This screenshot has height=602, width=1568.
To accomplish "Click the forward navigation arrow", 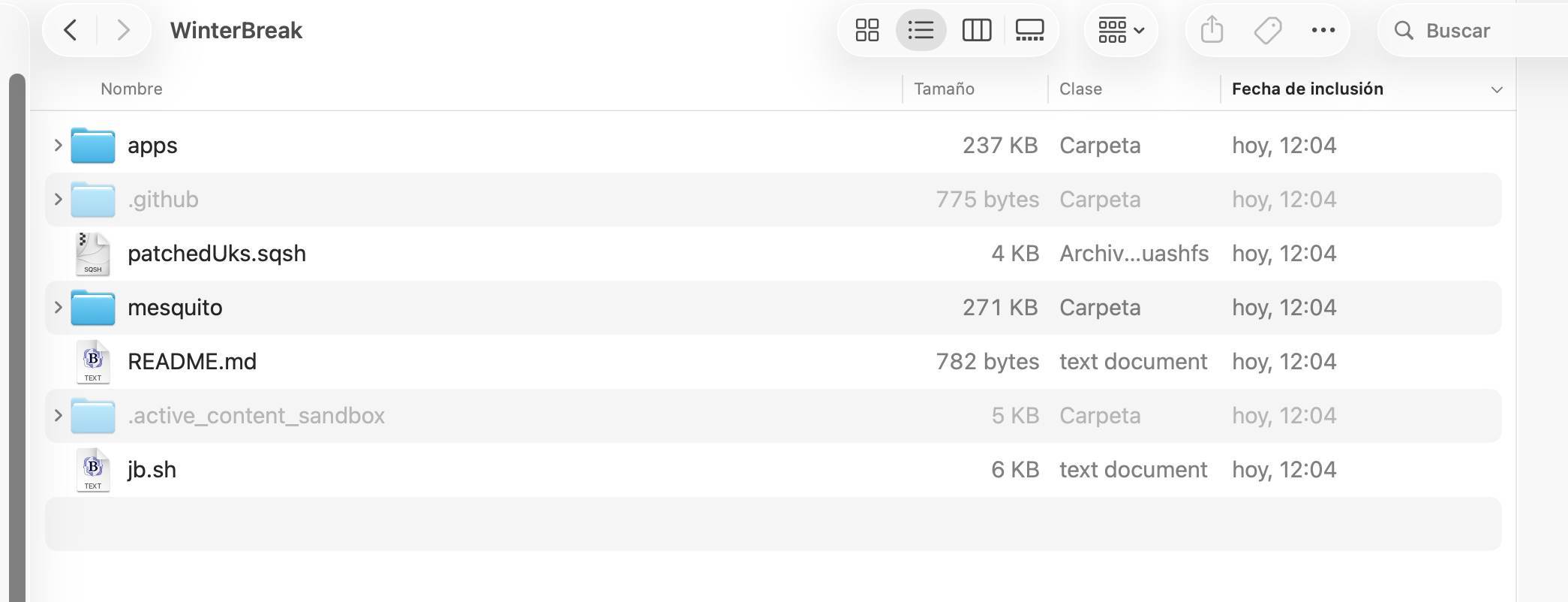I will [124, 30].
